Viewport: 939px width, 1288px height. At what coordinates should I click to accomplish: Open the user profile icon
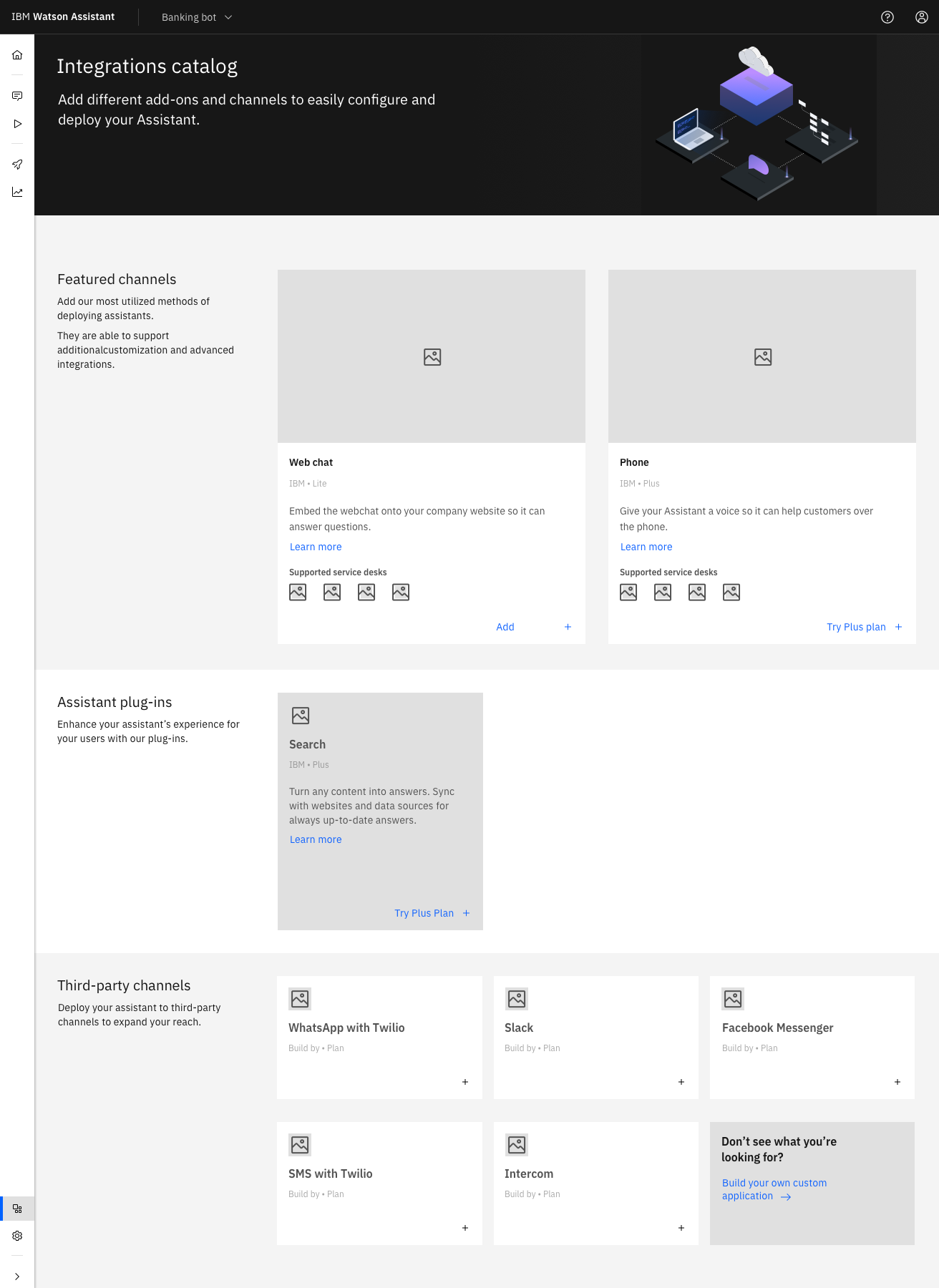[x=922, y=17]
